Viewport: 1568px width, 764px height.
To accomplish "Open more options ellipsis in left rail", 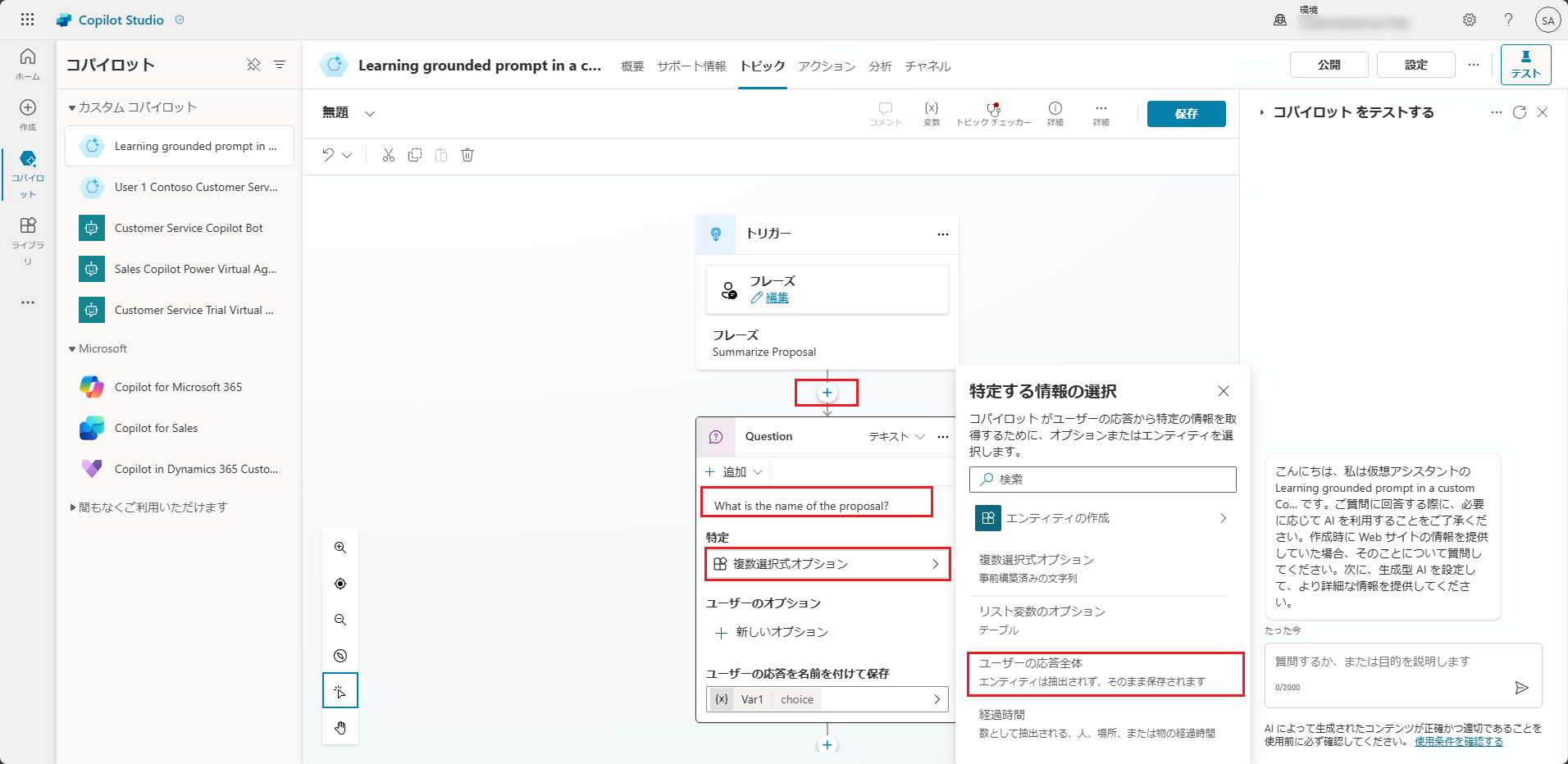I will pyautogui.click(x=28, y=302).
